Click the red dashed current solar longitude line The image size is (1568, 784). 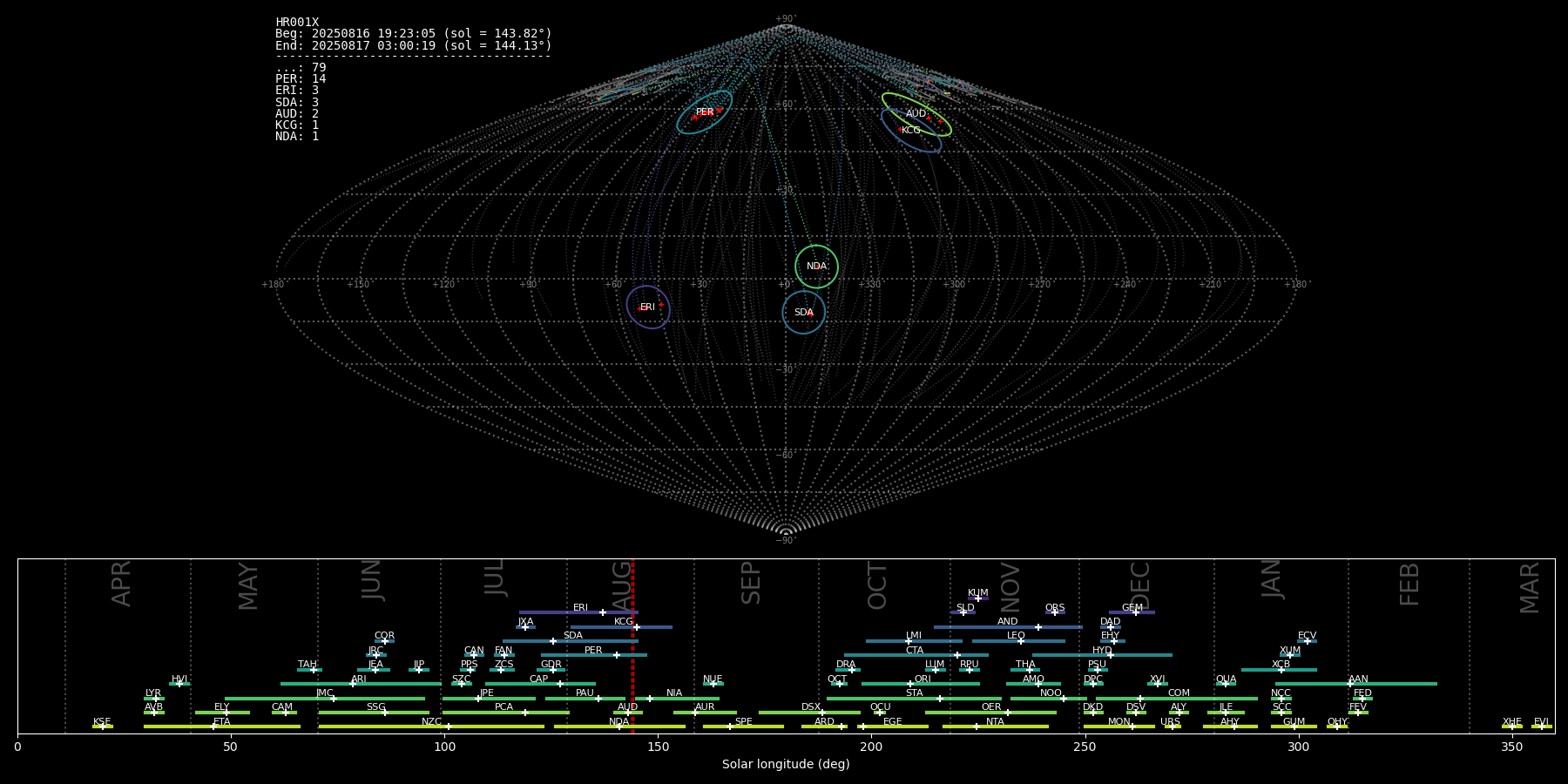click(x=632, y=645)
